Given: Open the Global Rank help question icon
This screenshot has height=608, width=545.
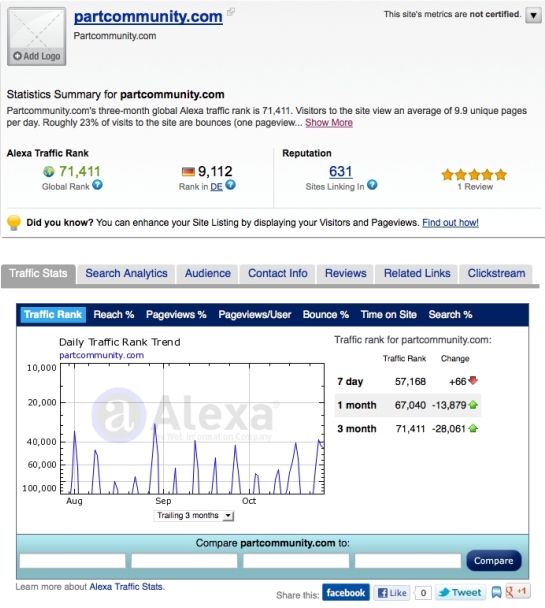Looking at the screenshot, I should pyautogui.click(x=97, y=185).
